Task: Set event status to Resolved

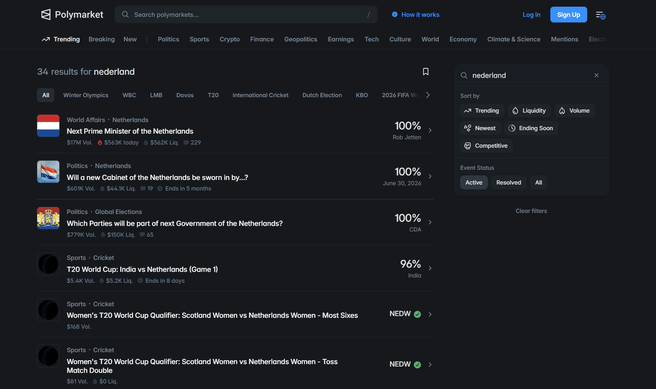Action: (x=508, y=182)
